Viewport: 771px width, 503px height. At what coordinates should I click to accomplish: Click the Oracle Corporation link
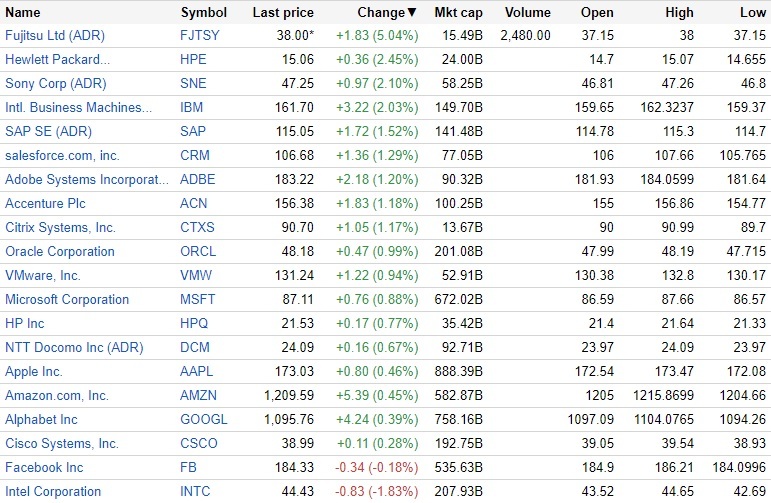click(x=60, y=251)
